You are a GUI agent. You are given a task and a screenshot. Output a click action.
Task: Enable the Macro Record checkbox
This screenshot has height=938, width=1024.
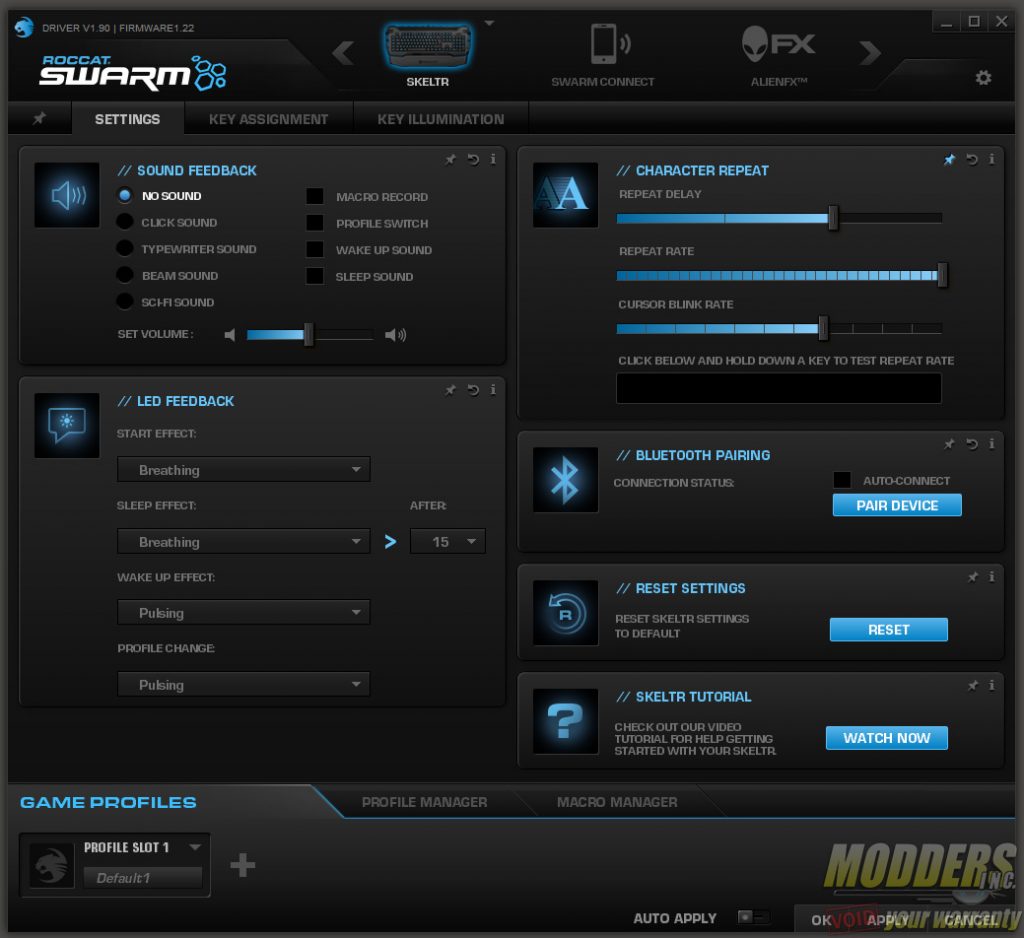tap(315, 196)
